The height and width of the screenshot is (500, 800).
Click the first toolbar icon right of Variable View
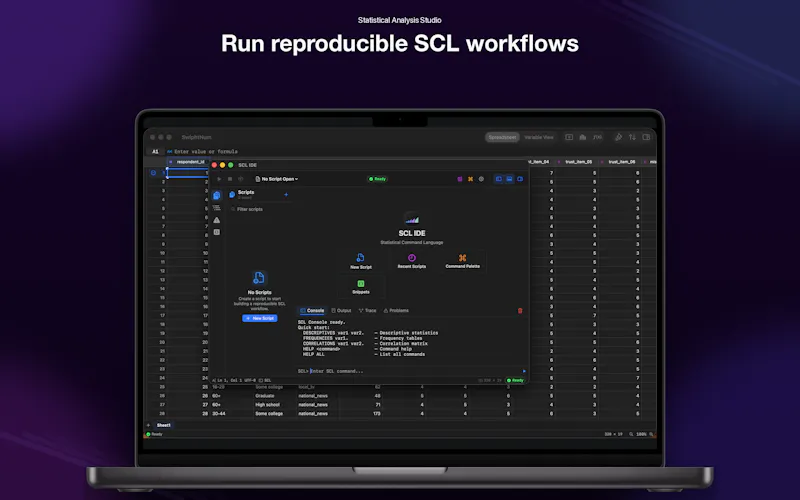pyautogui.click(x=569, y=137)
